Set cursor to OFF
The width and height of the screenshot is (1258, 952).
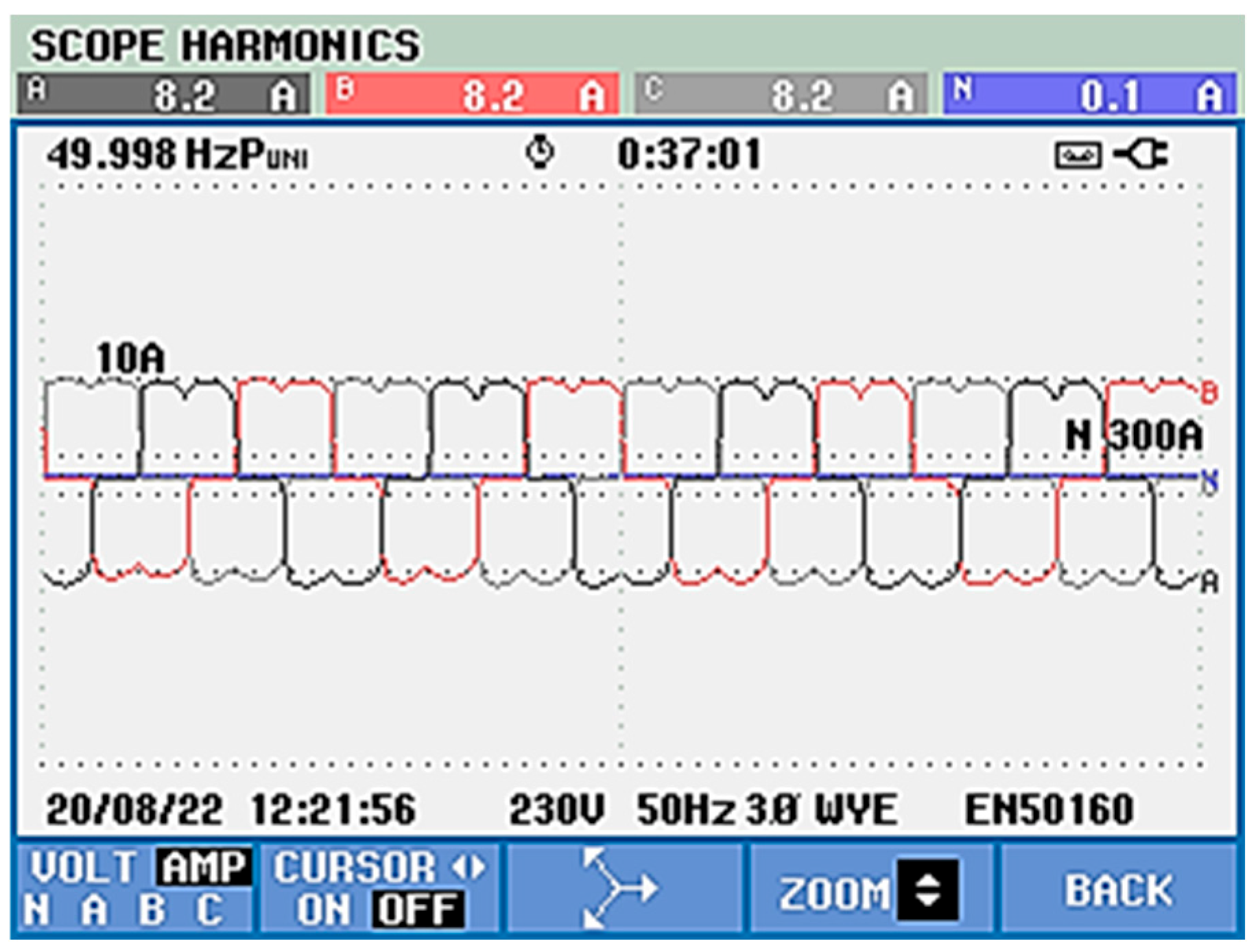(x=417, y=910)
